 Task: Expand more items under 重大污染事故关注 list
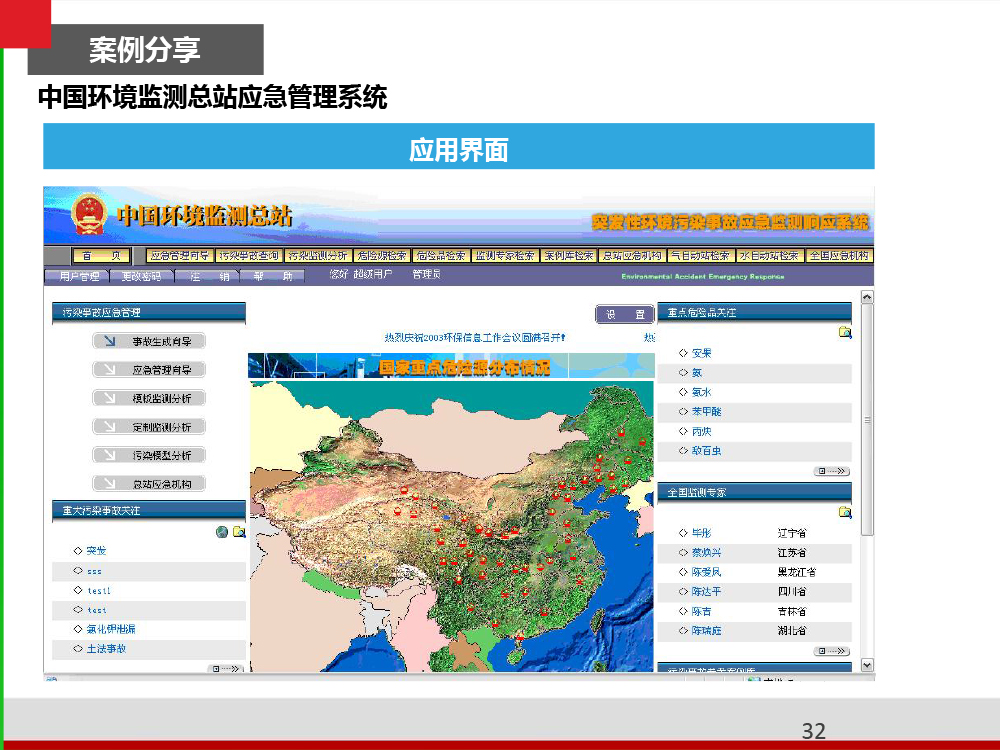click(x=226, y=668)
